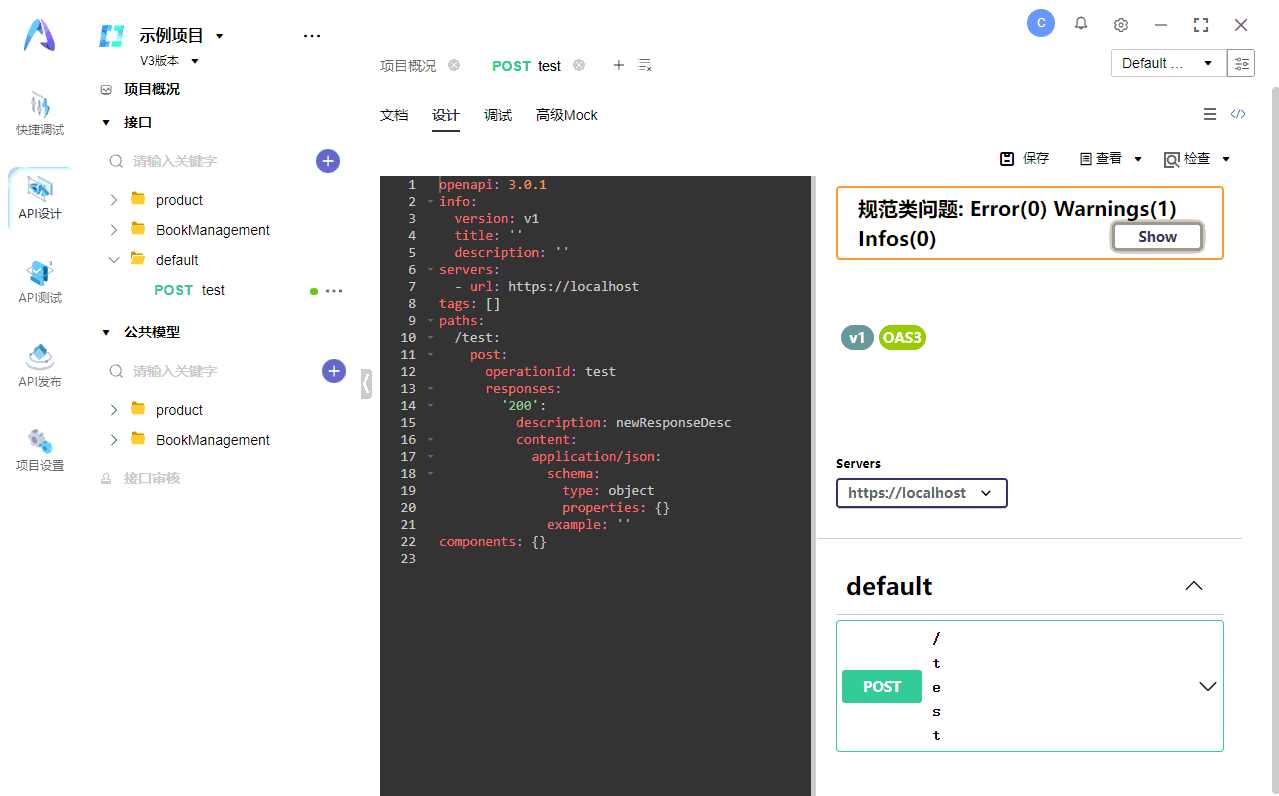The height and width of the screenshot is (796, 1279).
Task: Select the 项目概况 open tab
Action: tap(408, 66)
